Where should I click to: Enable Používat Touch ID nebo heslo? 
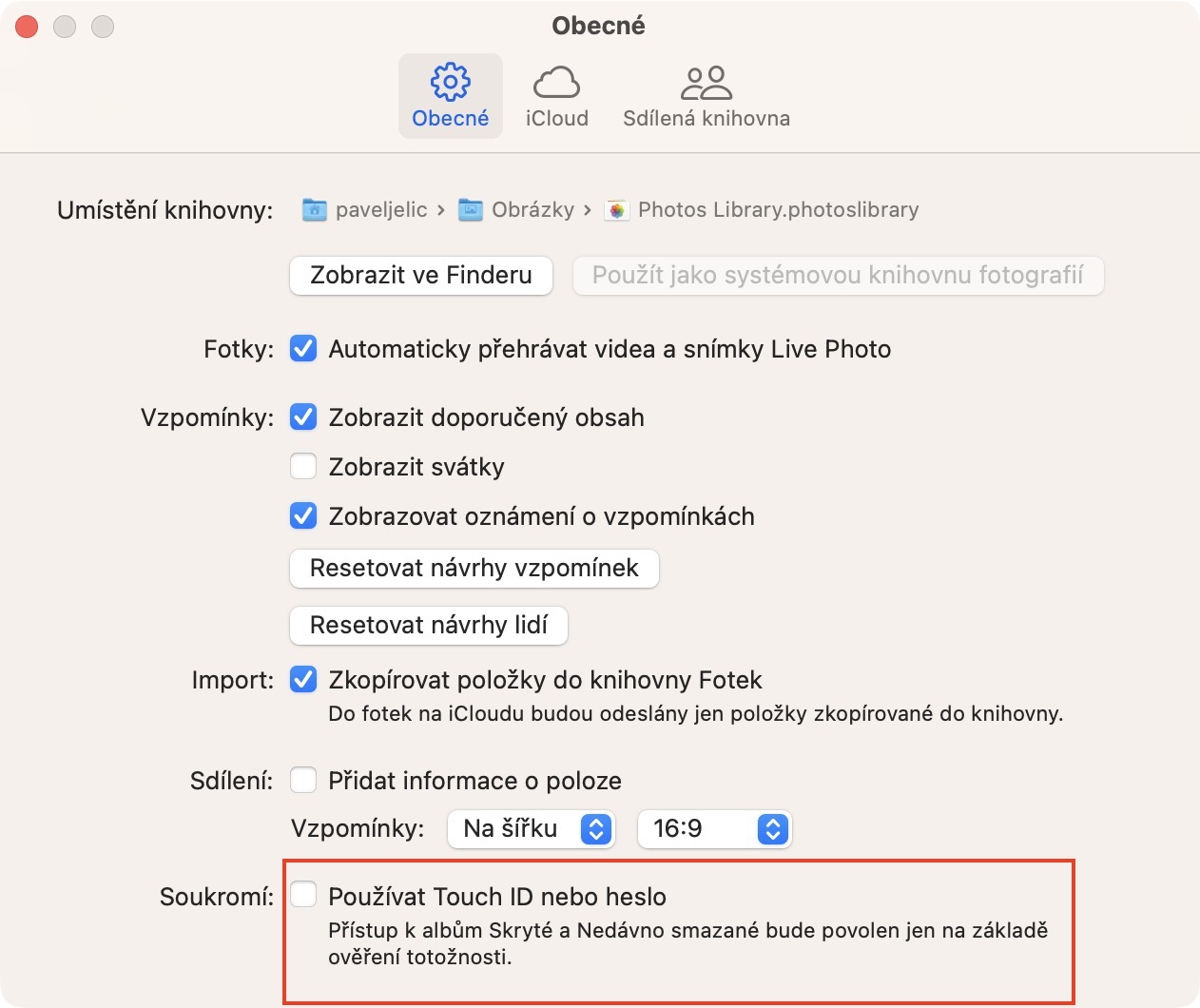pos(303,895)
